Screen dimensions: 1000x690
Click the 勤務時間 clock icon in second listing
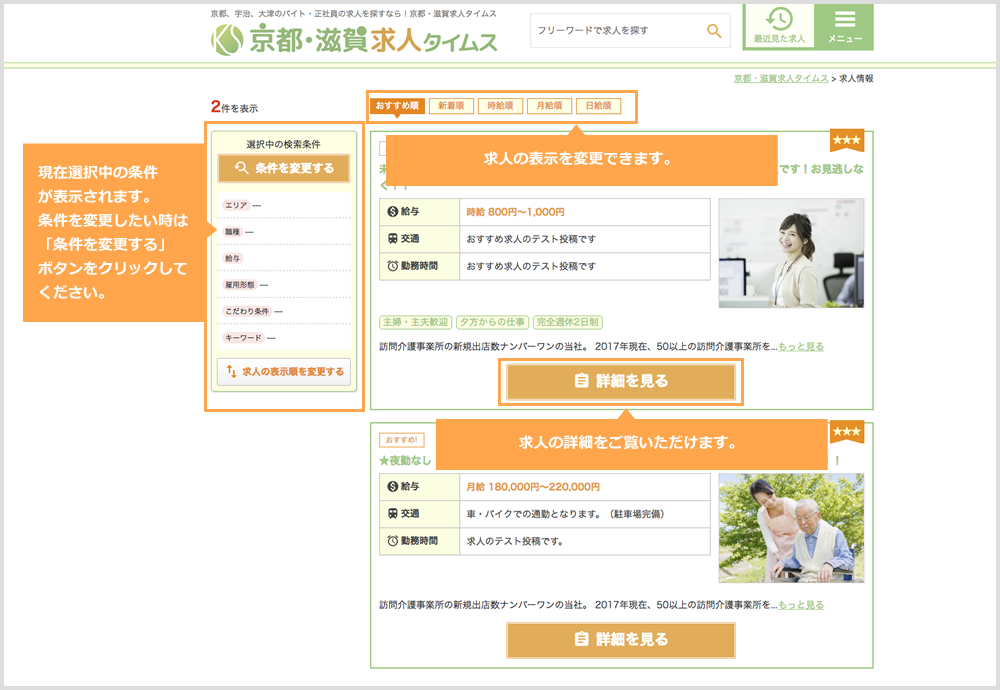pos(392,541)
